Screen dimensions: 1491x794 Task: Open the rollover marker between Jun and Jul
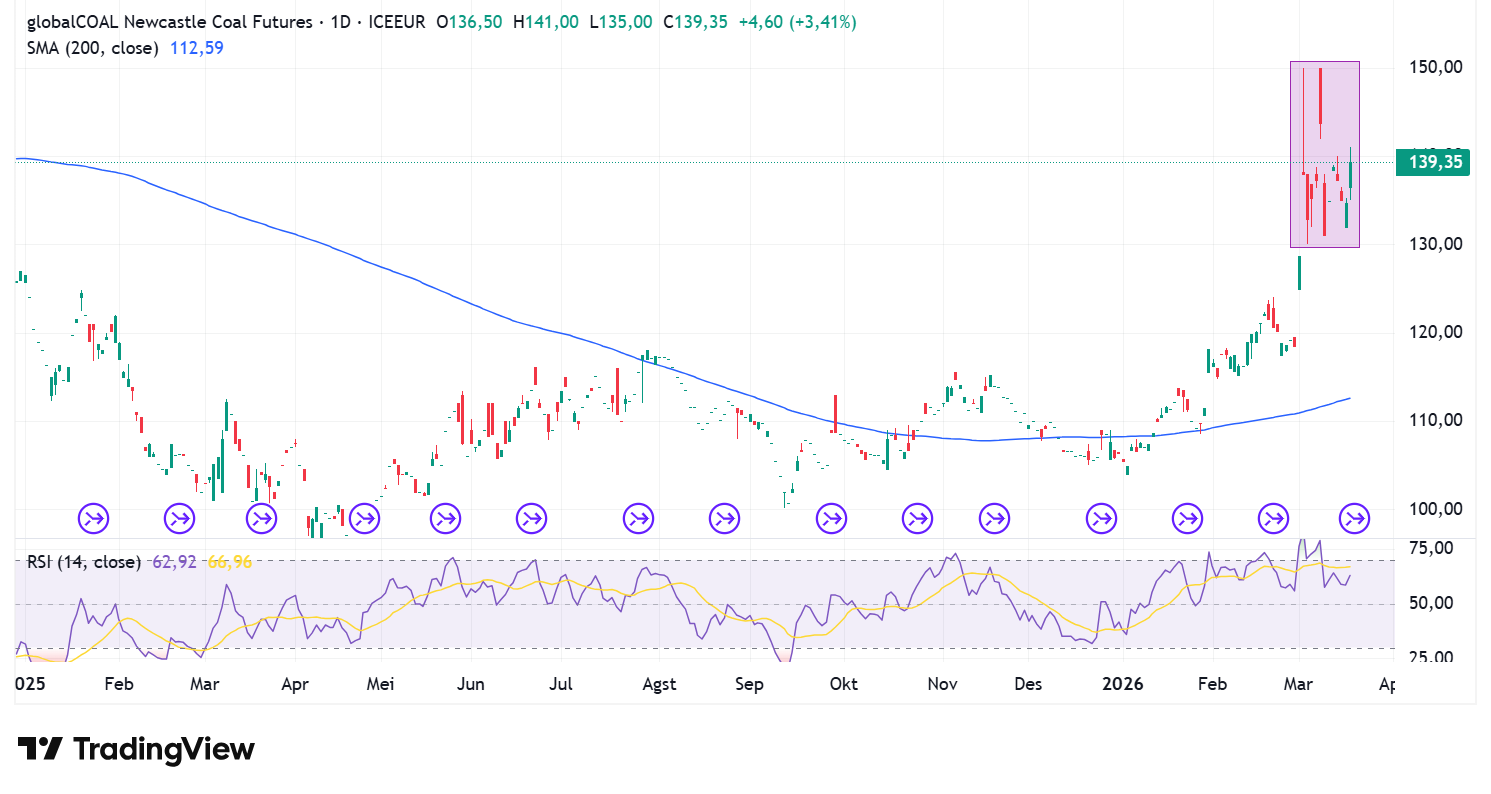(531, 519)
